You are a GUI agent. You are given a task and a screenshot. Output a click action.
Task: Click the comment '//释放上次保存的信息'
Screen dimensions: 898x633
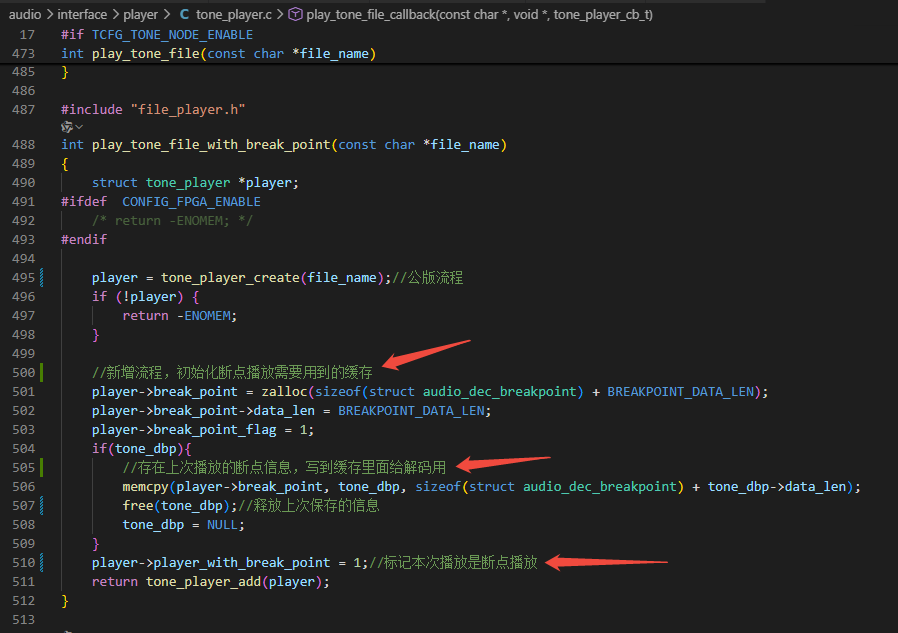(x=309, y=506)
